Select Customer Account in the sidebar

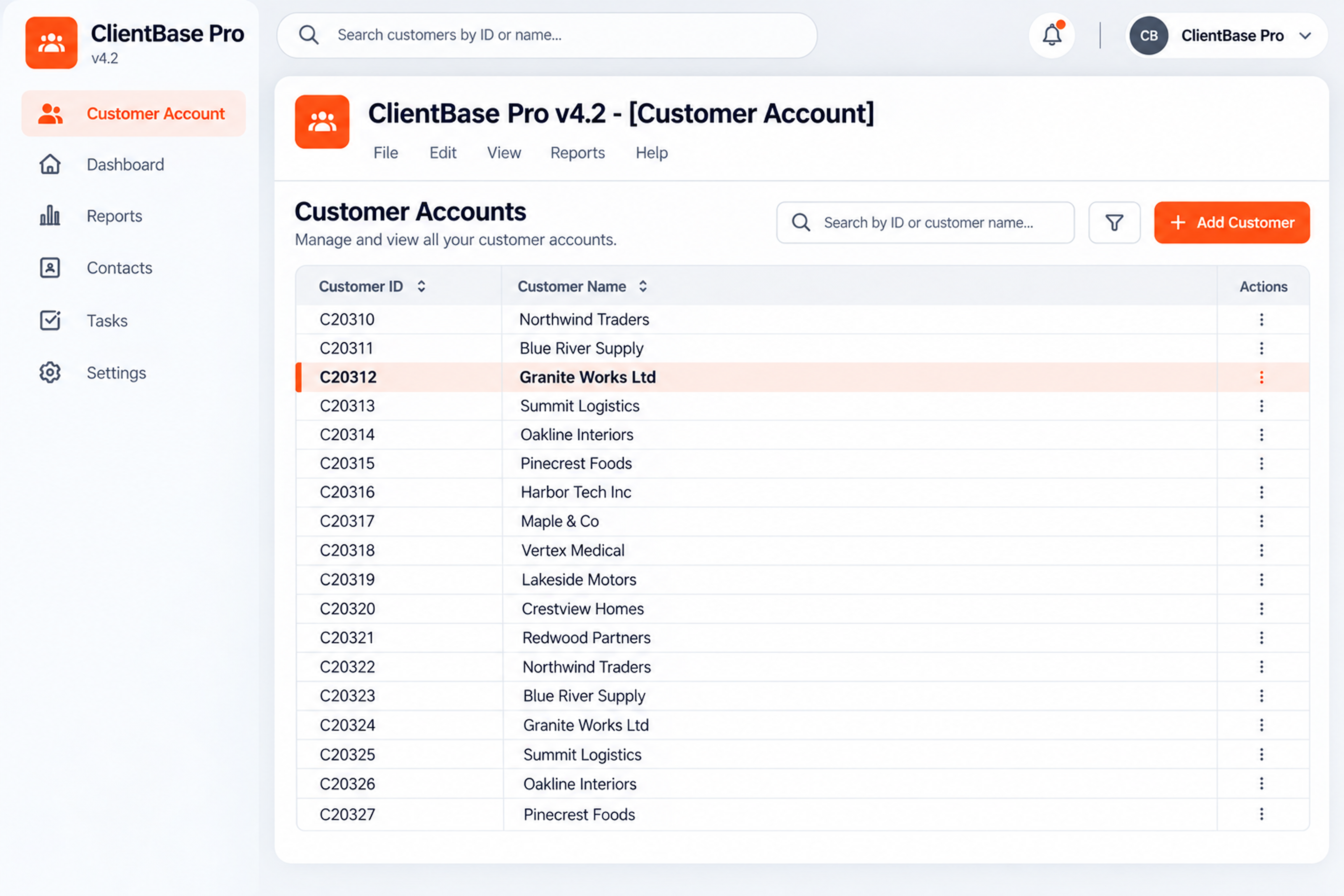tap(134, 113)
